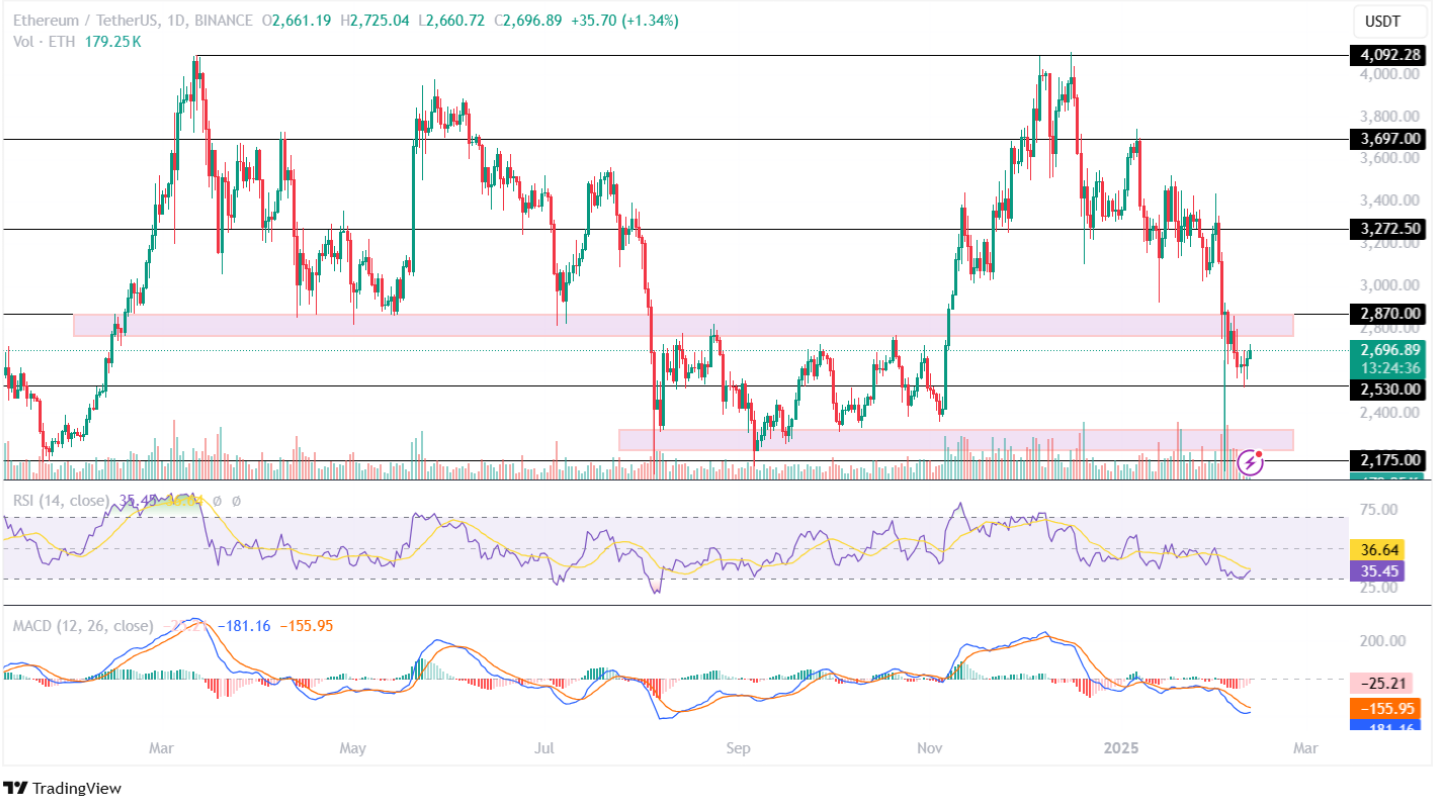Click the open value O2,661.19

pos(297,20)
